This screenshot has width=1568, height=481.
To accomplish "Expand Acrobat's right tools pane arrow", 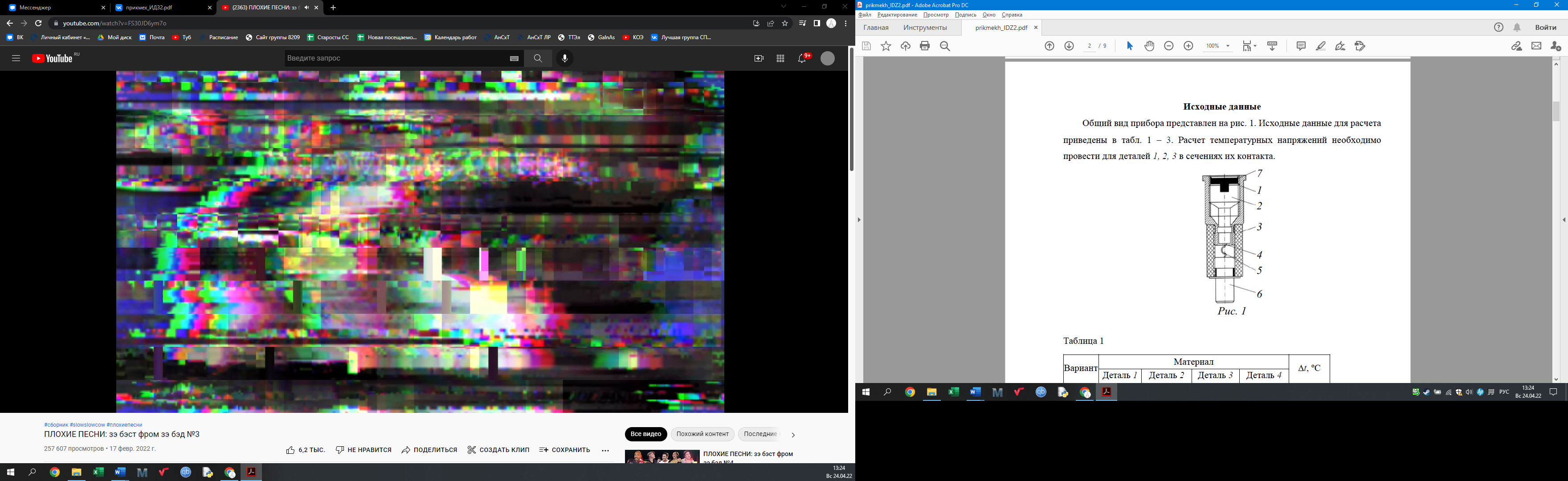I will (1564, 220).
